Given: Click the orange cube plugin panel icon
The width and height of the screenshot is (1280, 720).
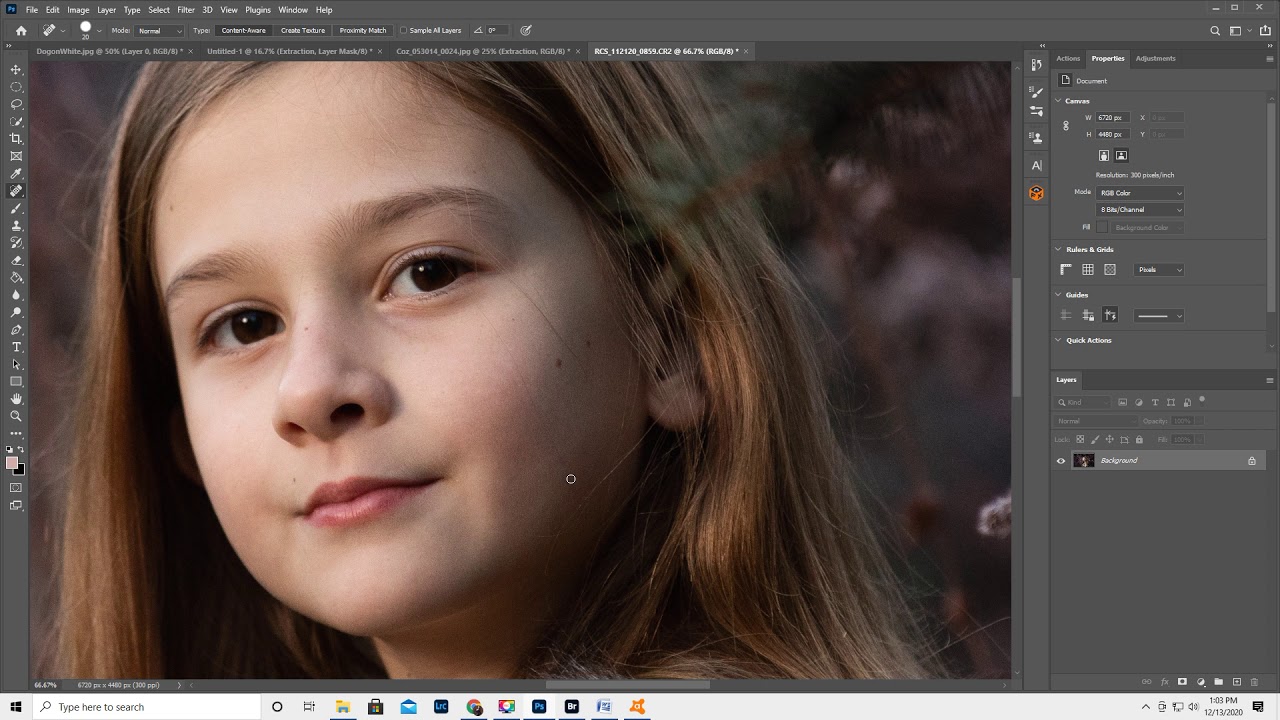Looking at the screenshot, I should point(1036,193).
